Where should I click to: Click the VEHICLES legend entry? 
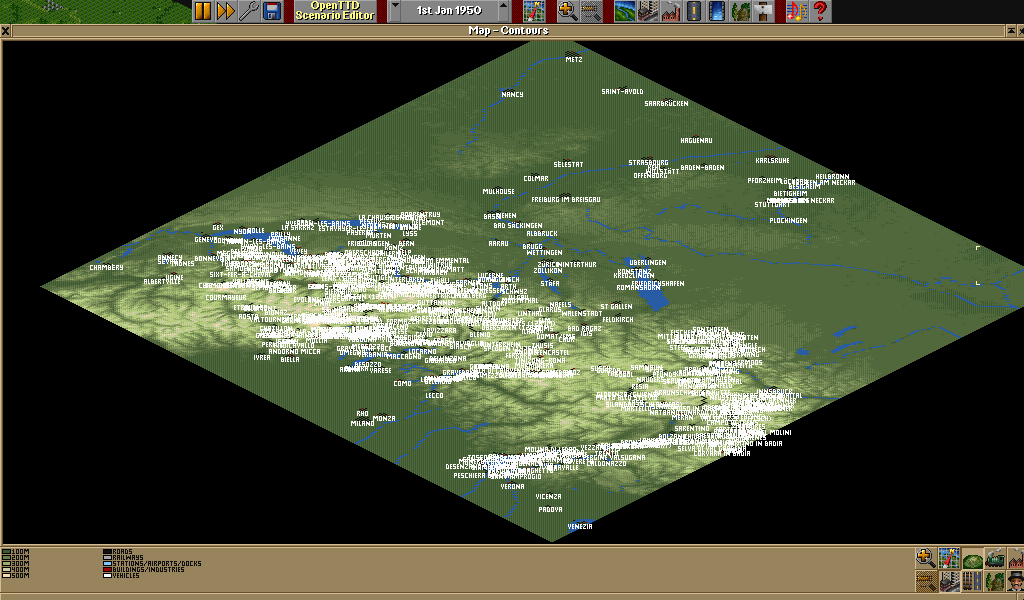click(x=121, y=575)
